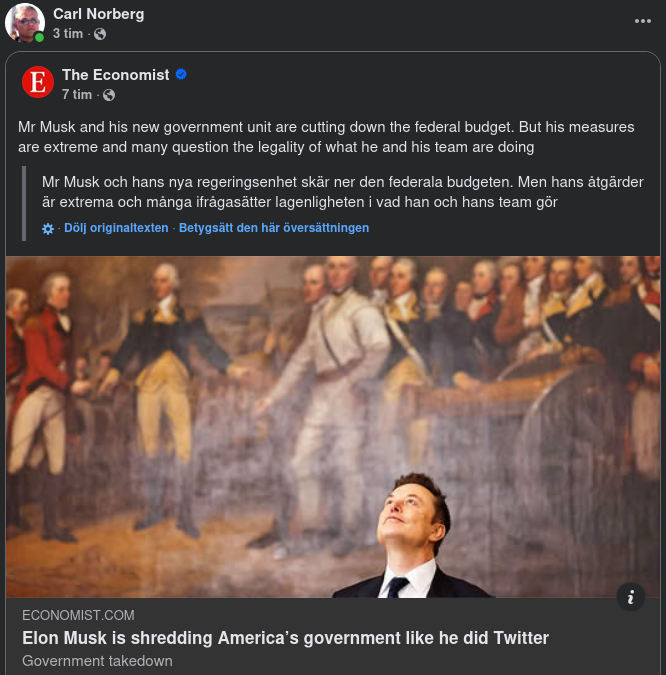
Task: Click the globe icon beside "3 tim"
Action: pyautogui.click(x=100, y=34)
